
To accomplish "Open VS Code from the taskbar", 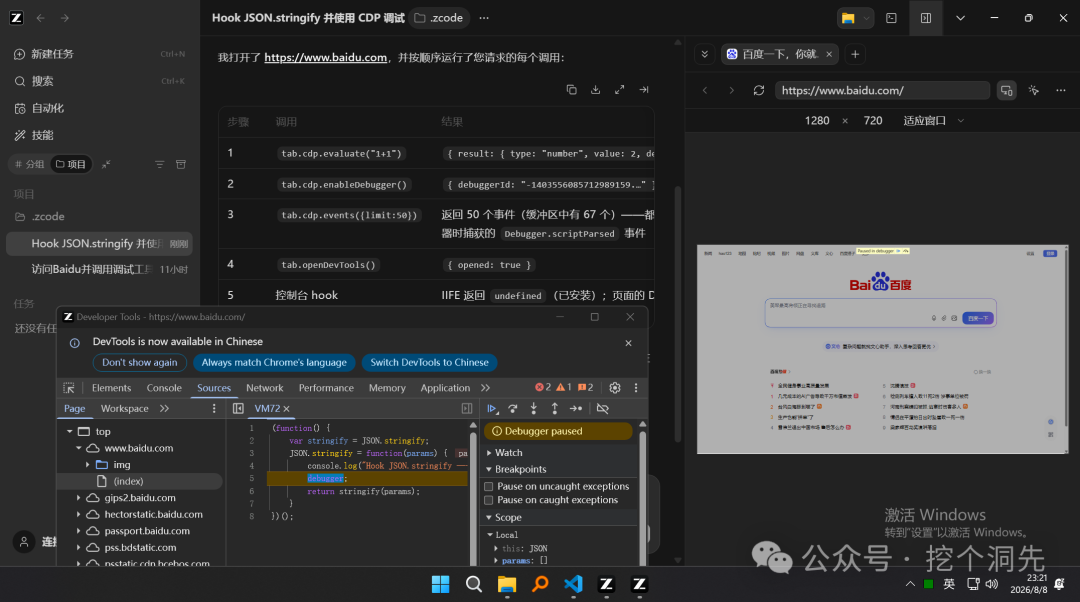I will (573, 584).
